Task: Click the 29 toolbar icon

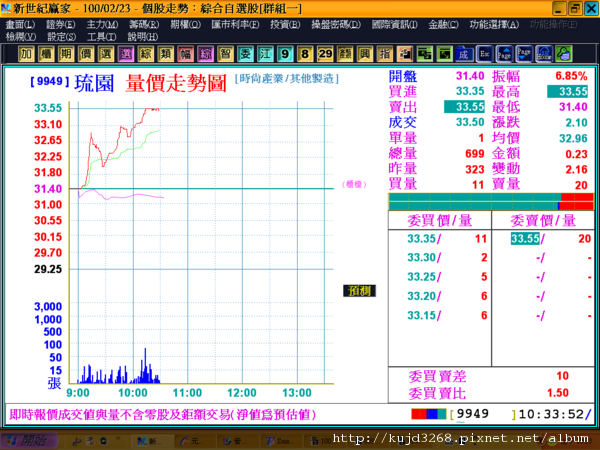Action: pyautogui.click(x=325, y=54)
